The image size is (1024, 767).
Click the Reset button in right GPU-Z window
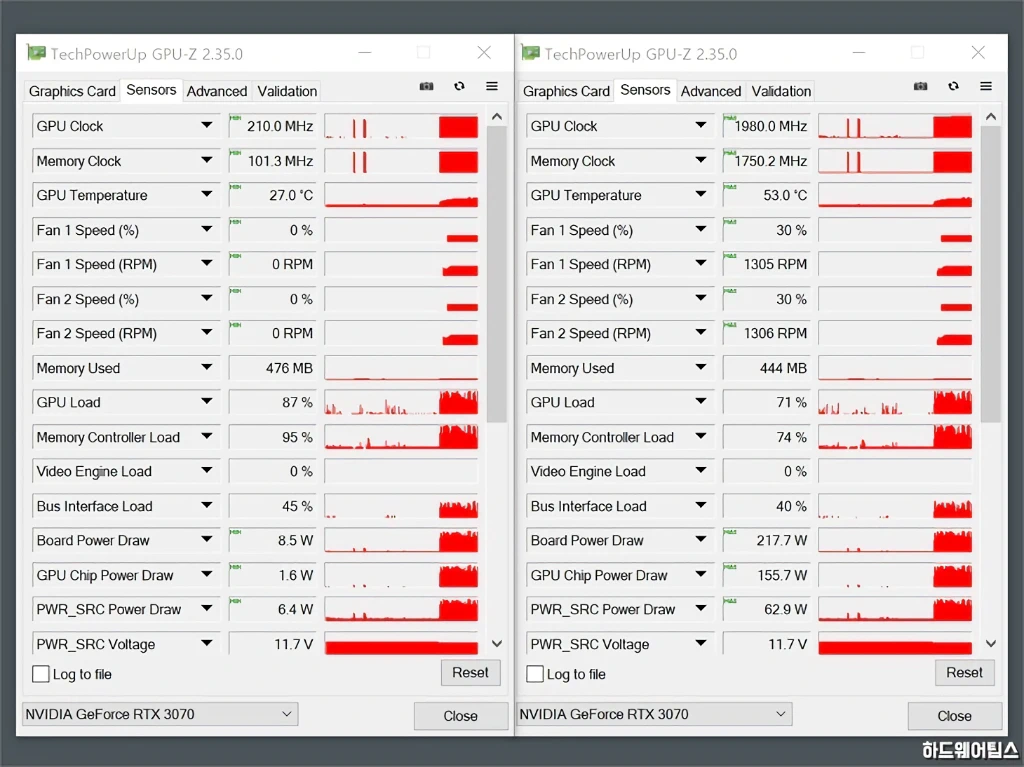click(965, 672)
